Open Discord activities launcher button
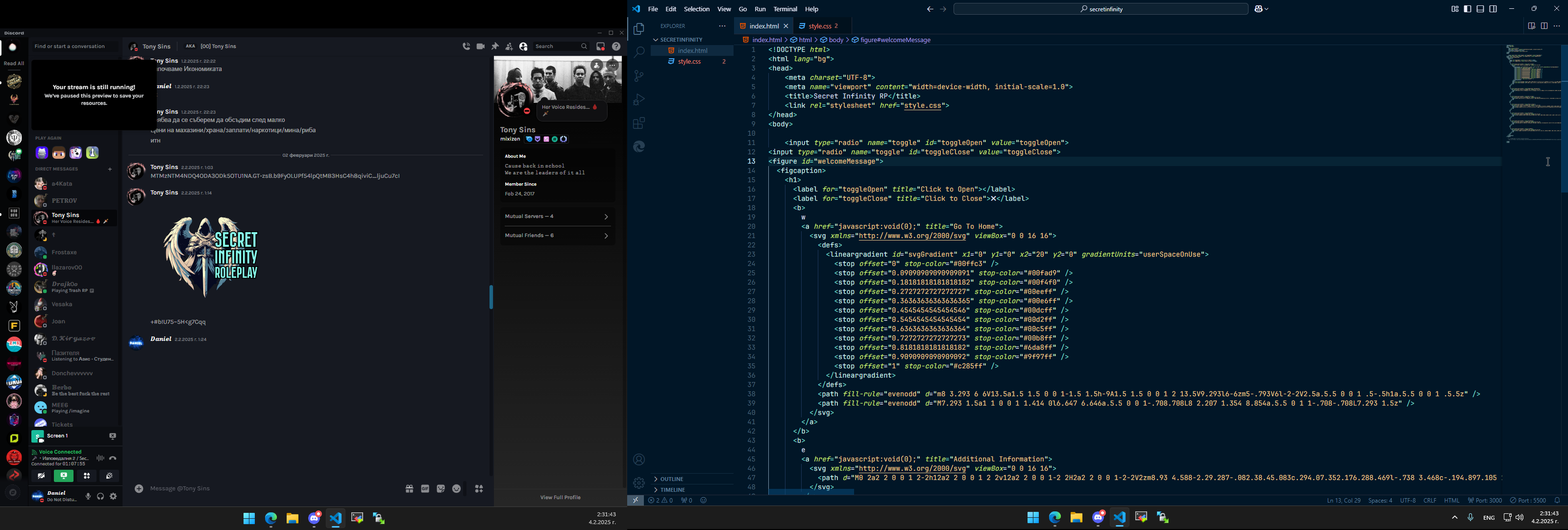This screenshot has width=1568, height=530. [x=87, y=477]
